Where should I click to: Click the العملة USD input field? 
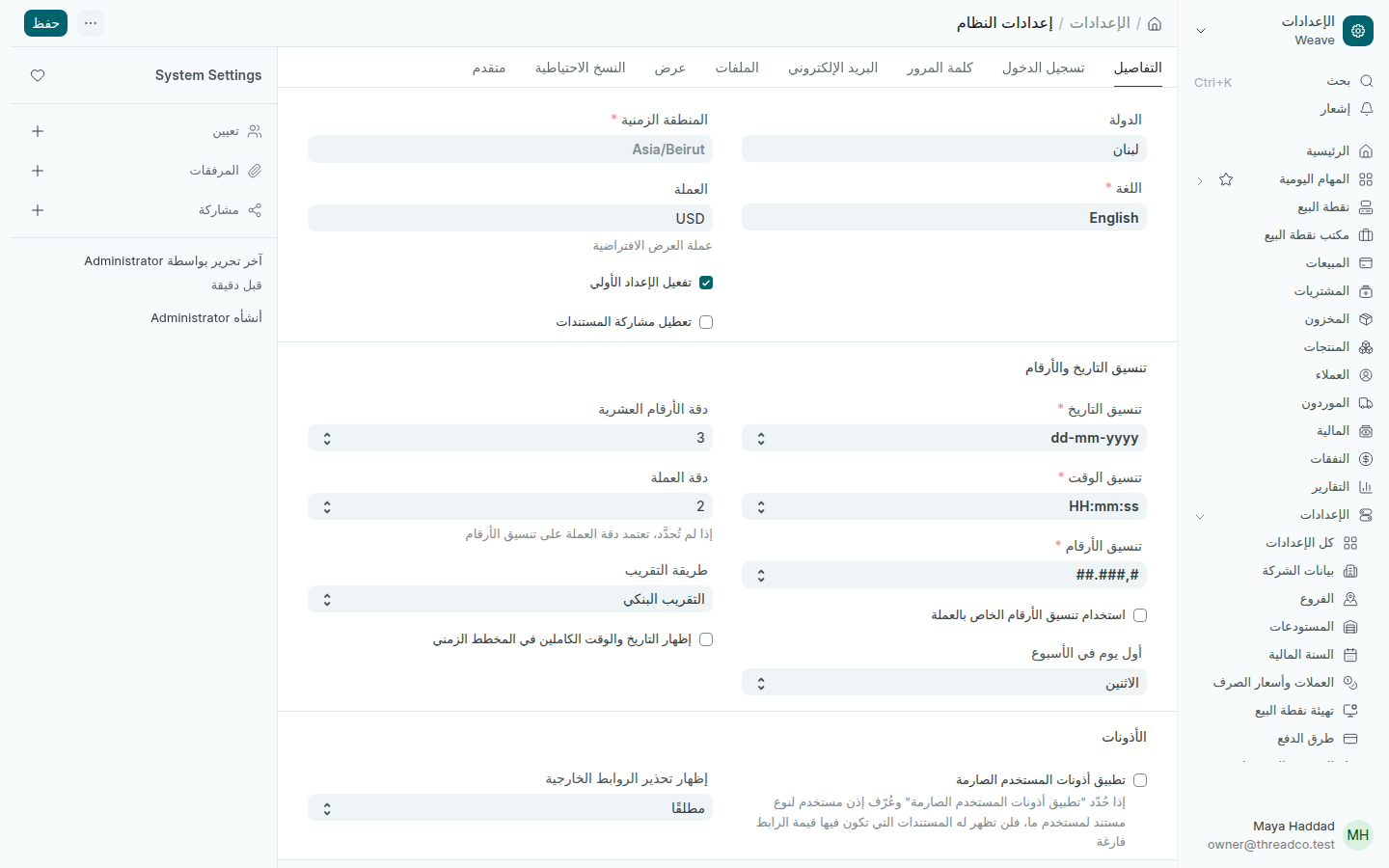[x=510, y=218]
